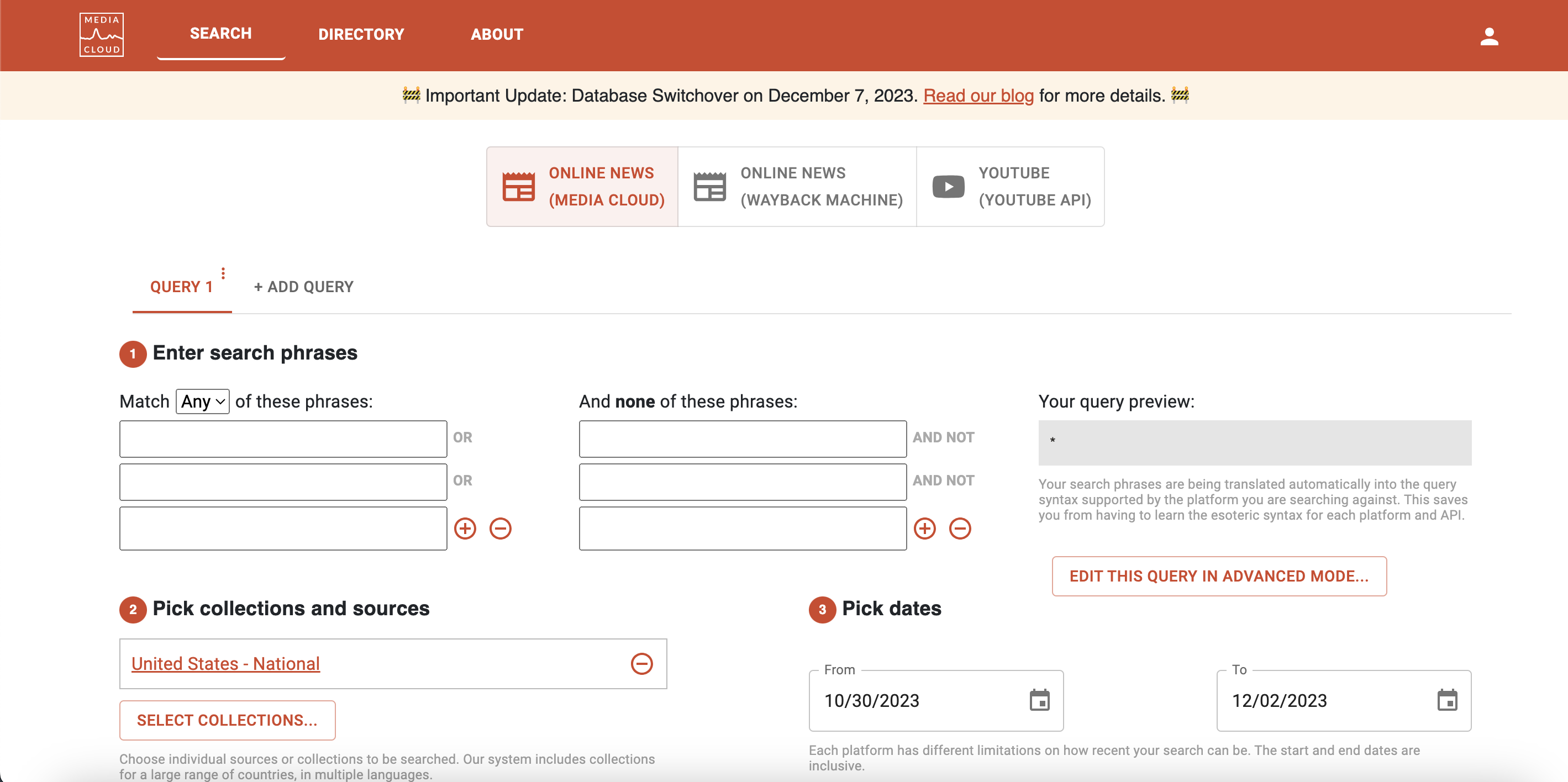Focus the first match phrase input field
Screen dimensions: 1568x782
(283, 438)
